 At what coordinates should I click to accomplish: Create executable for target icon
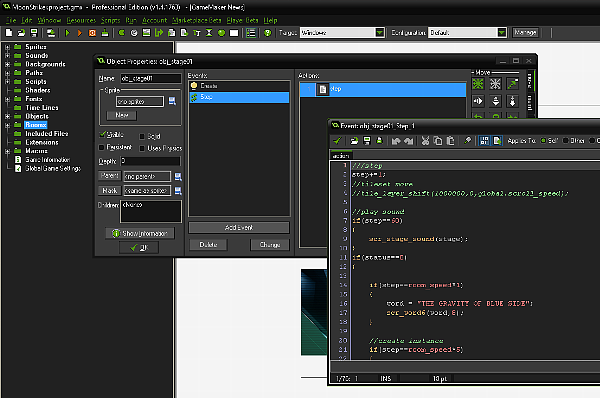click(x=51, y=33)
